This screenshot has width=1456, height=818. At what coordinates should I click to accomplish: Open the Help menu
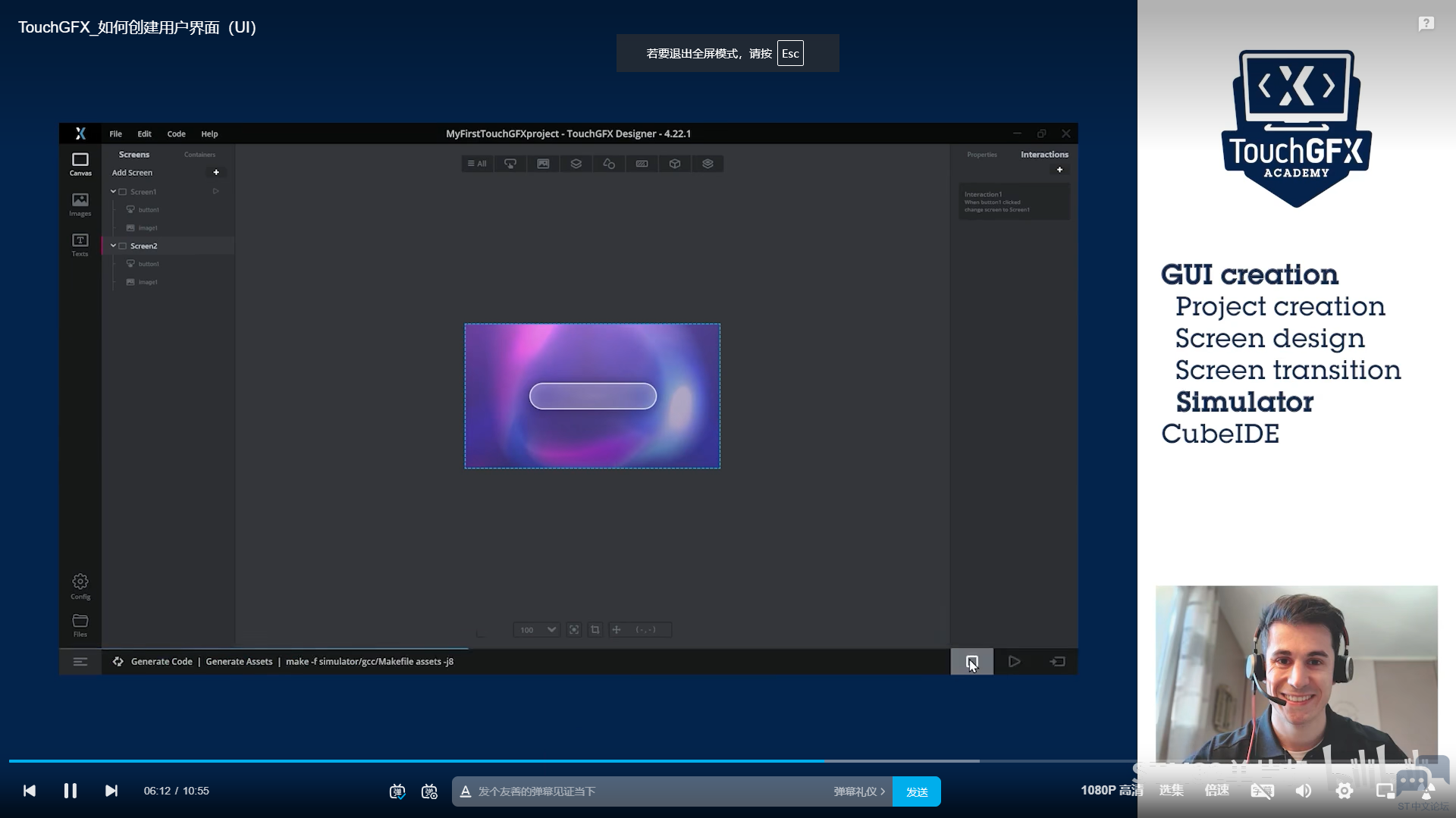click(209, 133)
